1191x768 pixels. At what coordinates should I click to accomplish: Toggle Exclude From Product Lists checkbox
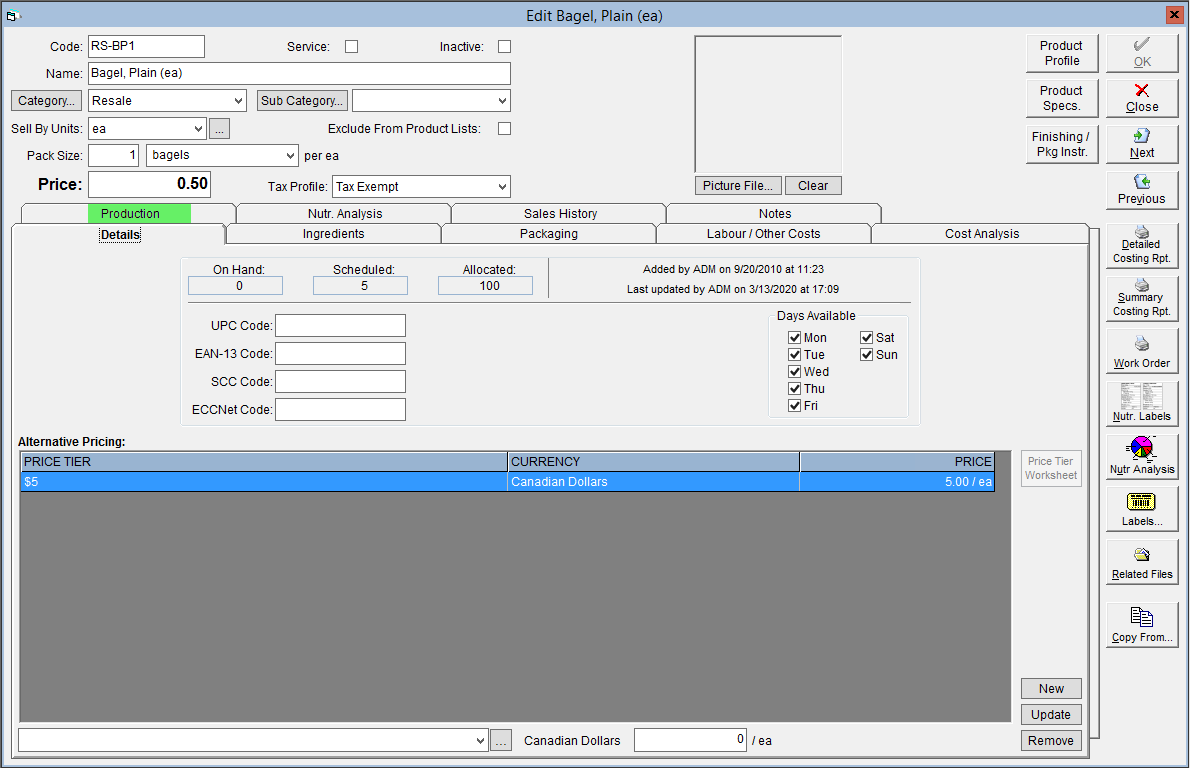(504, 129)
